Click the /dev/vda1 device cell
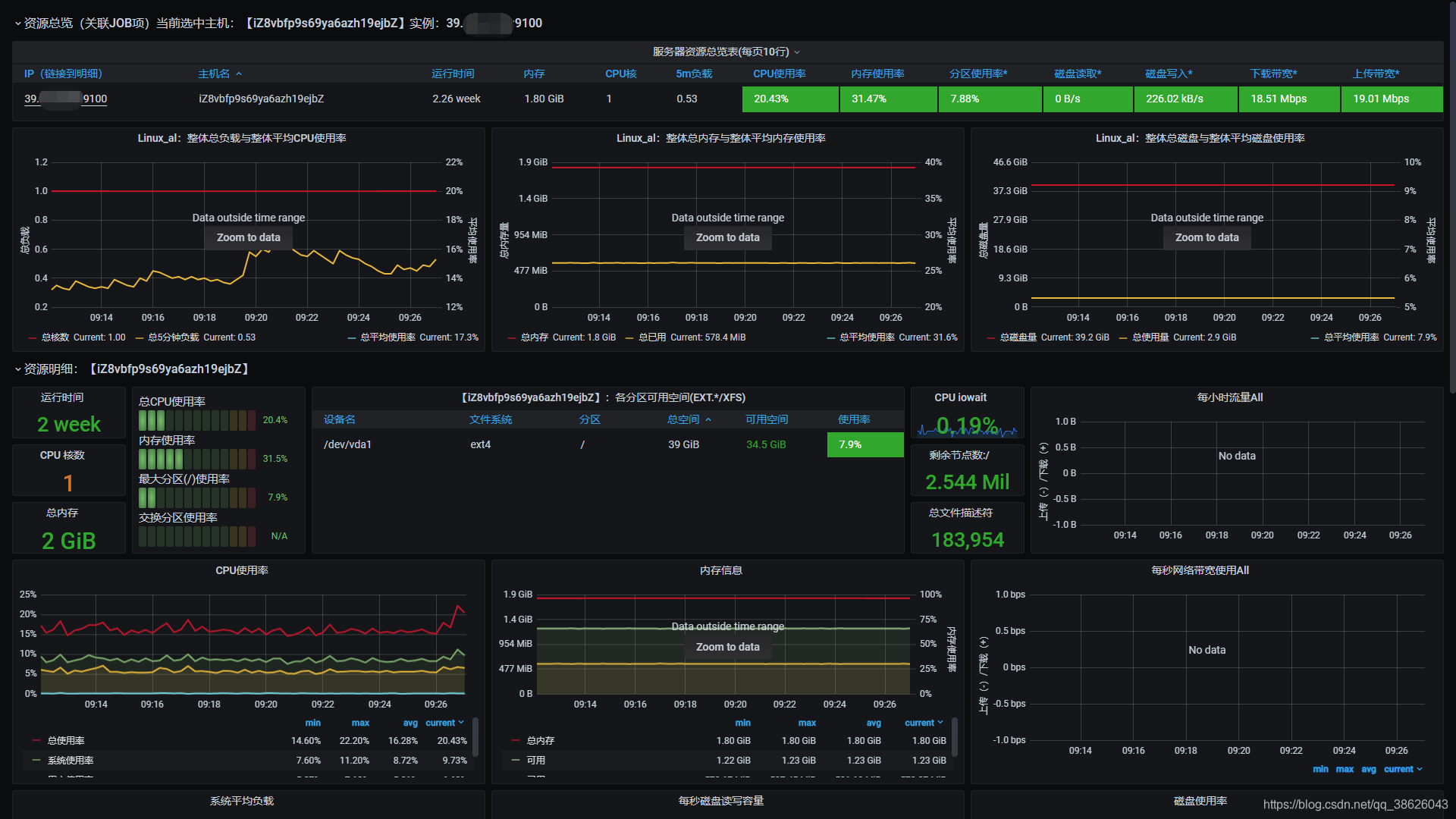The height and width of the screenshot is (819, 1456). [347, 444]
